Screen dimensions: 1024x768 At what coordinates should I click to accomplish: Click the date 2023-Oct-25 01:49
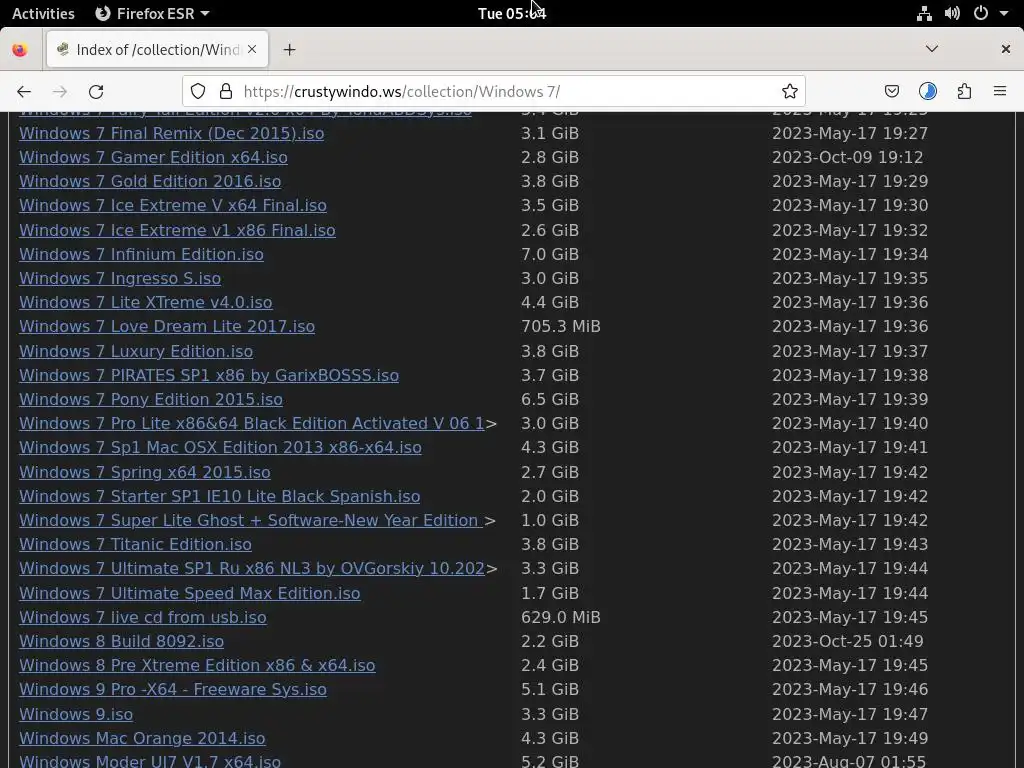(848, 641)
